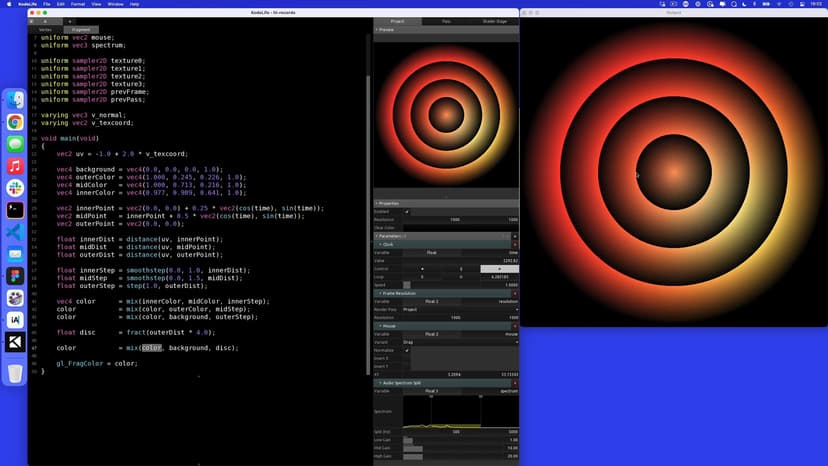
Task: Switch to the Shader Stage tab
Action: coord(494,21)
